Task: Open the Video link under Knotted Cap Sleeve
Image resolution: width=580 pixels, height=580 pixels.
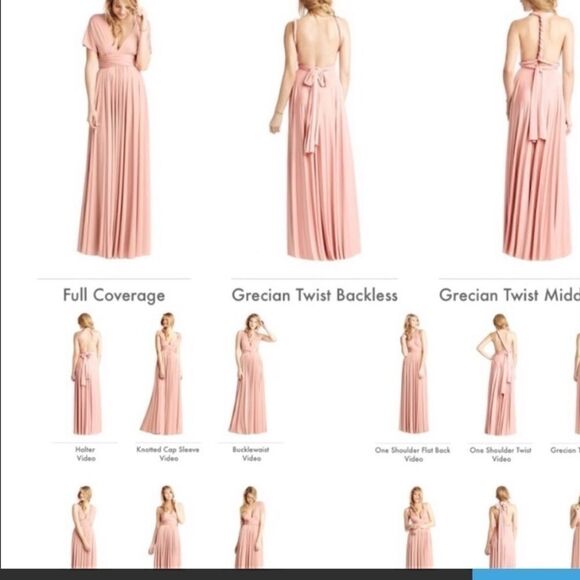Action: [169, 458]
